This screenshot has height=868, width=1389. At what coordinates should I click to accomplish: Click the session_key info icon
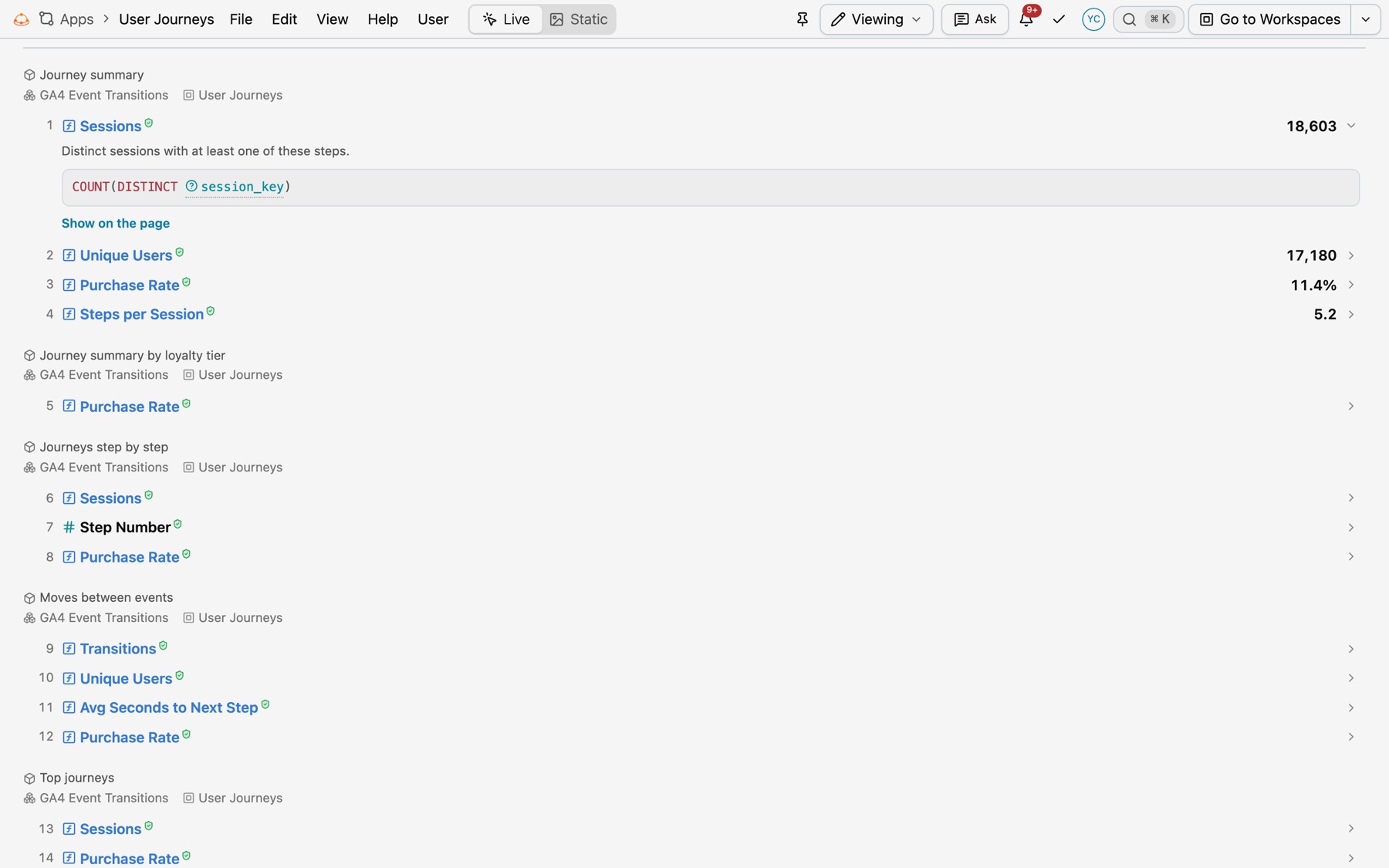(x=191, y=186)
